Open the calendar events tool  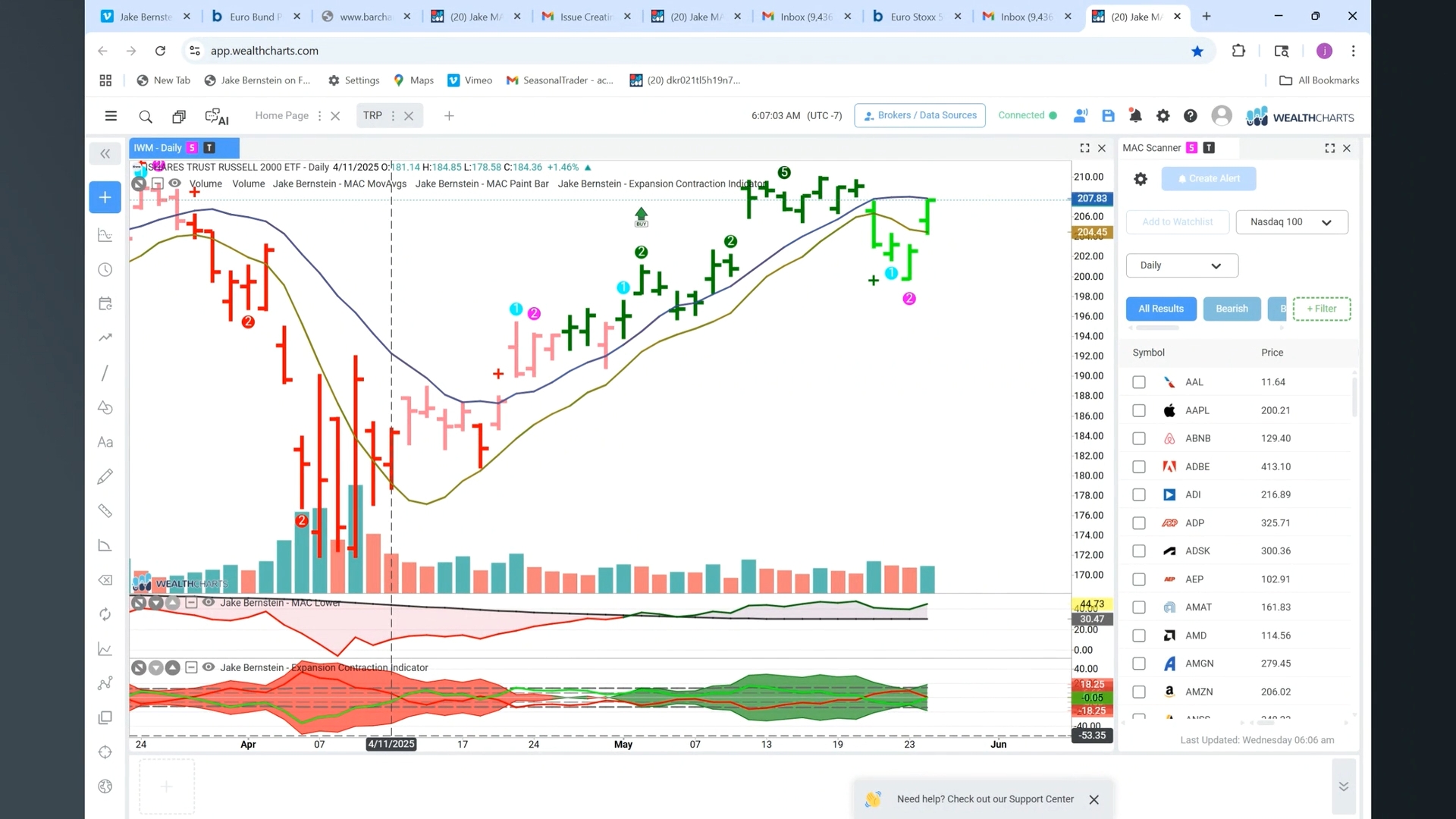tap(105, 304)
